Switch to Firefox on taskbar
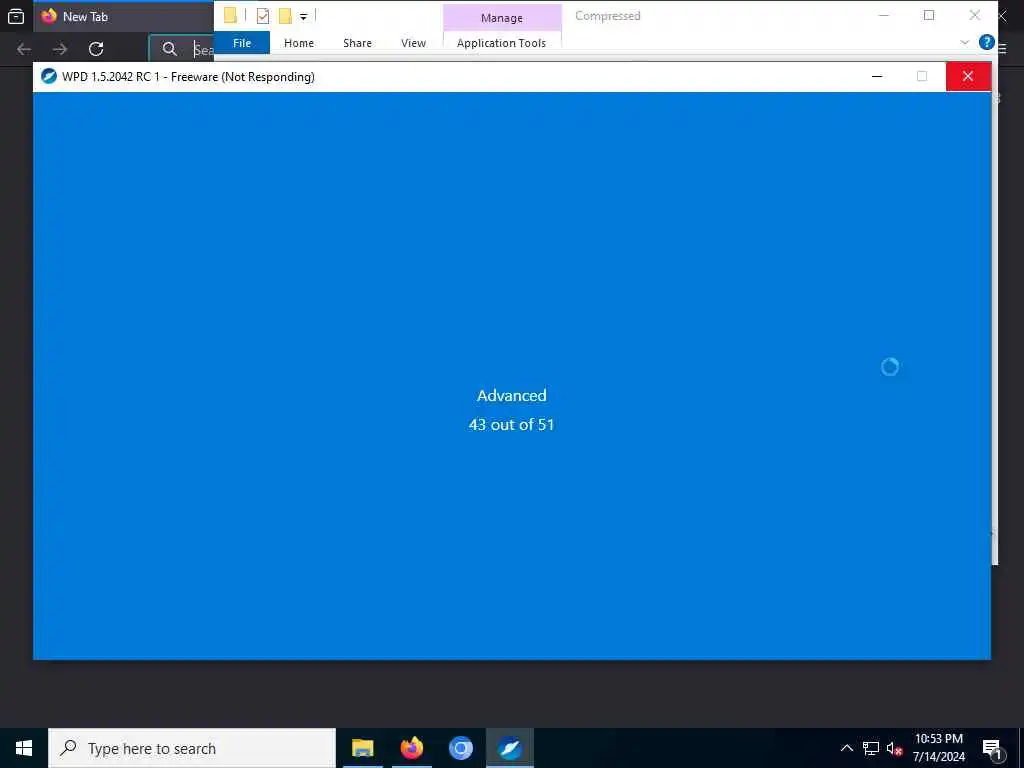1024x768 pixels. [411, 748]
